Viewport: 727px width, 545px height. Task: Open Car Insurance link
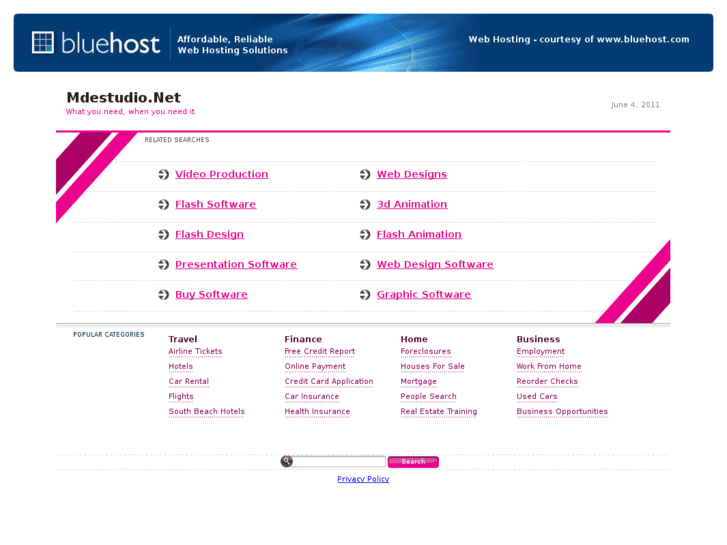pos(312,397)
